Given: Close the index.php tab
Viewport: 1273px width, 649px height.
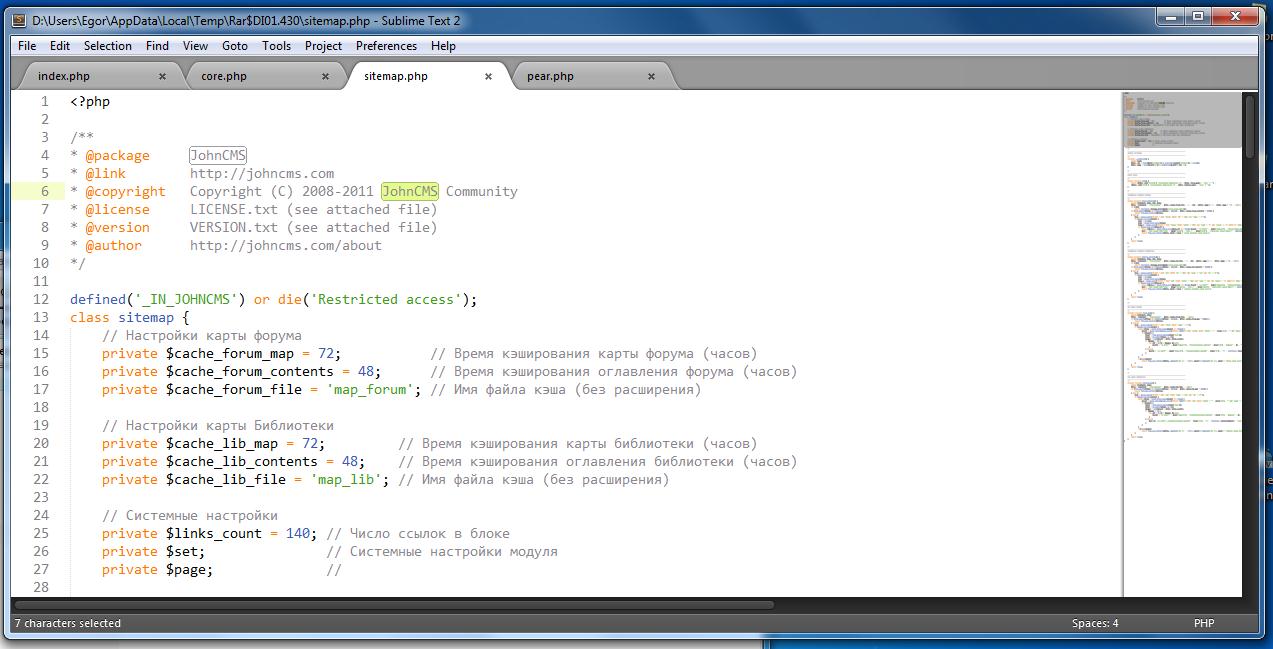Looking at the screenshot, I should pyautogui.click(x=162, y=76).
